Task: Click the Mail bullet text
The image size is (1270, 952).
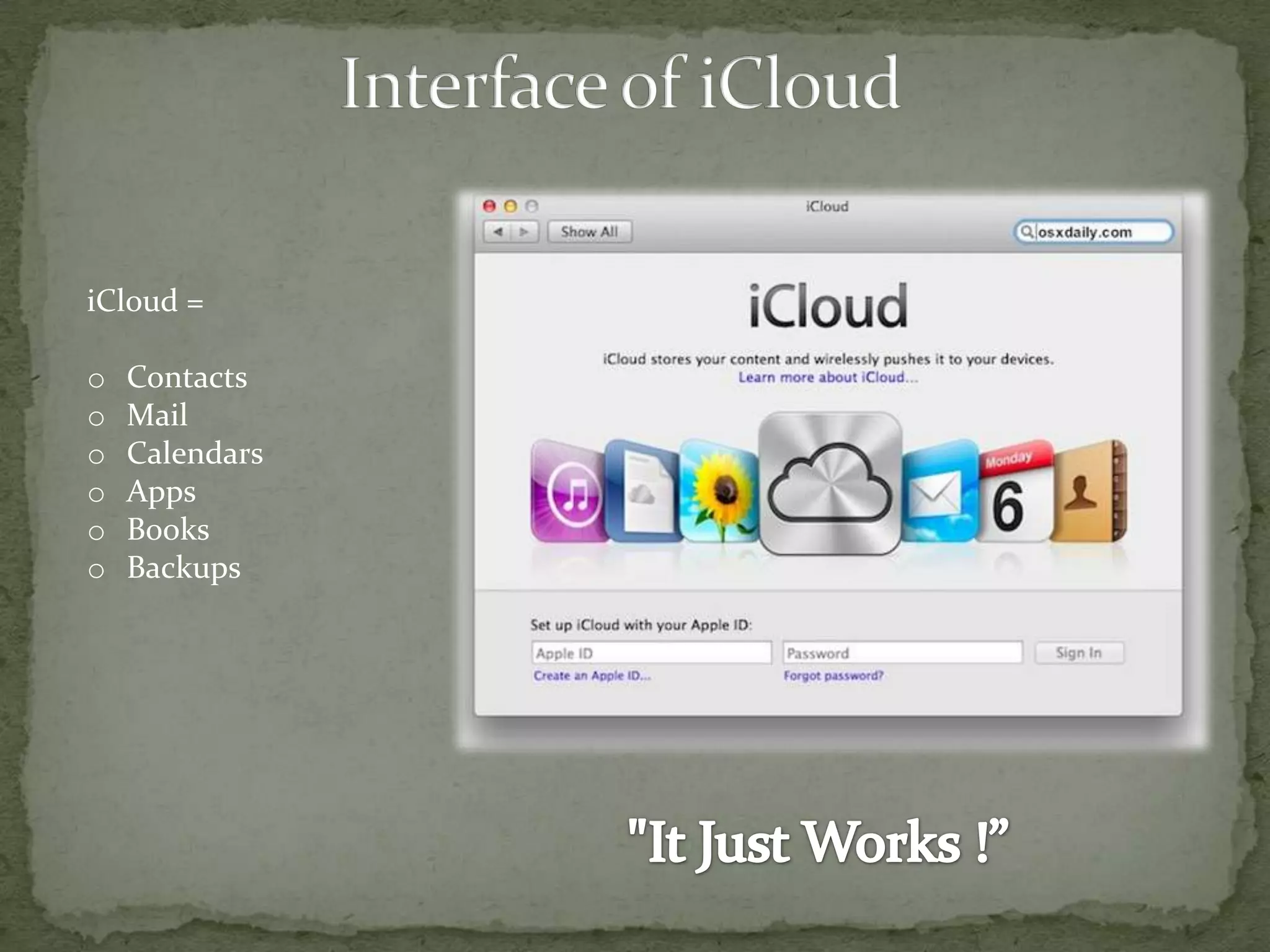Action: coord(157,415)
